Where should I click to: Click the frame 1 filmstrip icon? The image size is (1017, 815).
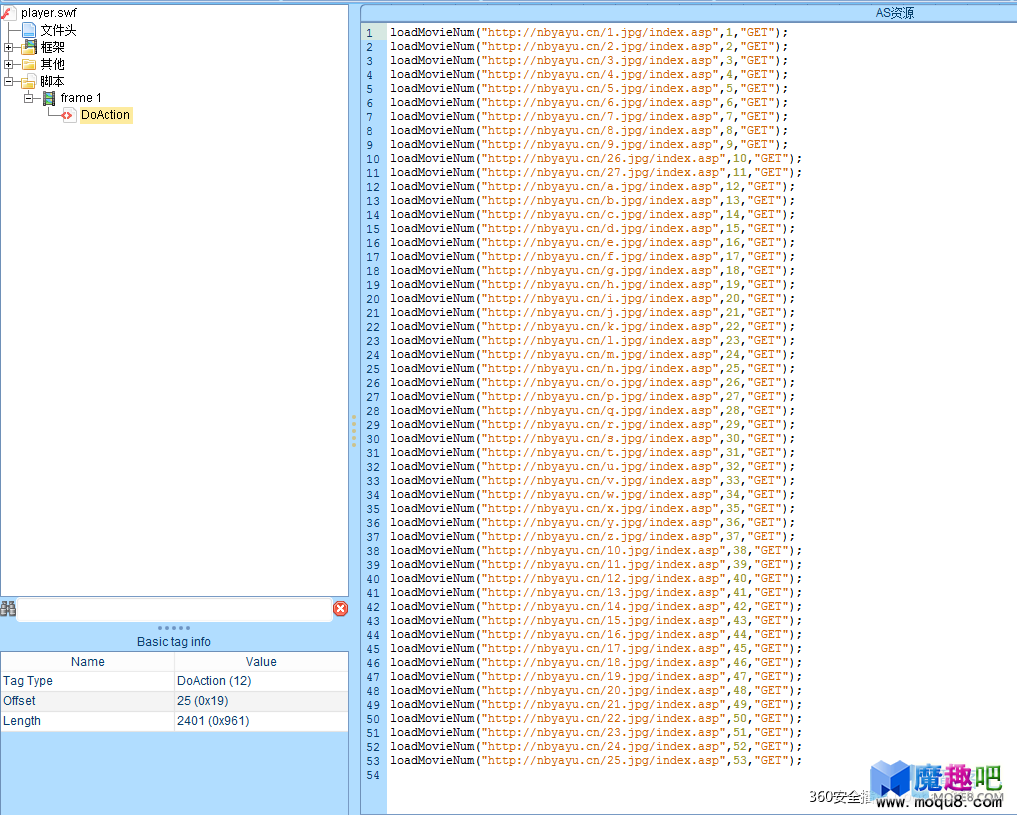pos(49,98)
